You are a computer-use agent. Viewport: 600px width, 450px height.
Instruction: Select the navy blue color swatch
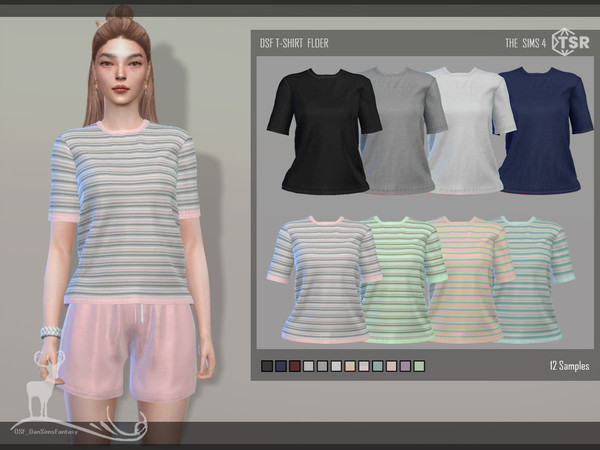coord(281,366)
